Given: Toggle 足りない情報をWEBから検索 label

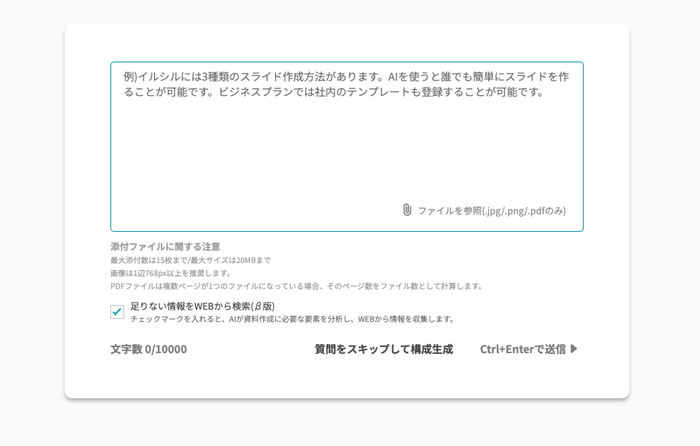Looking at the screenshot, I should pos(202,306).
